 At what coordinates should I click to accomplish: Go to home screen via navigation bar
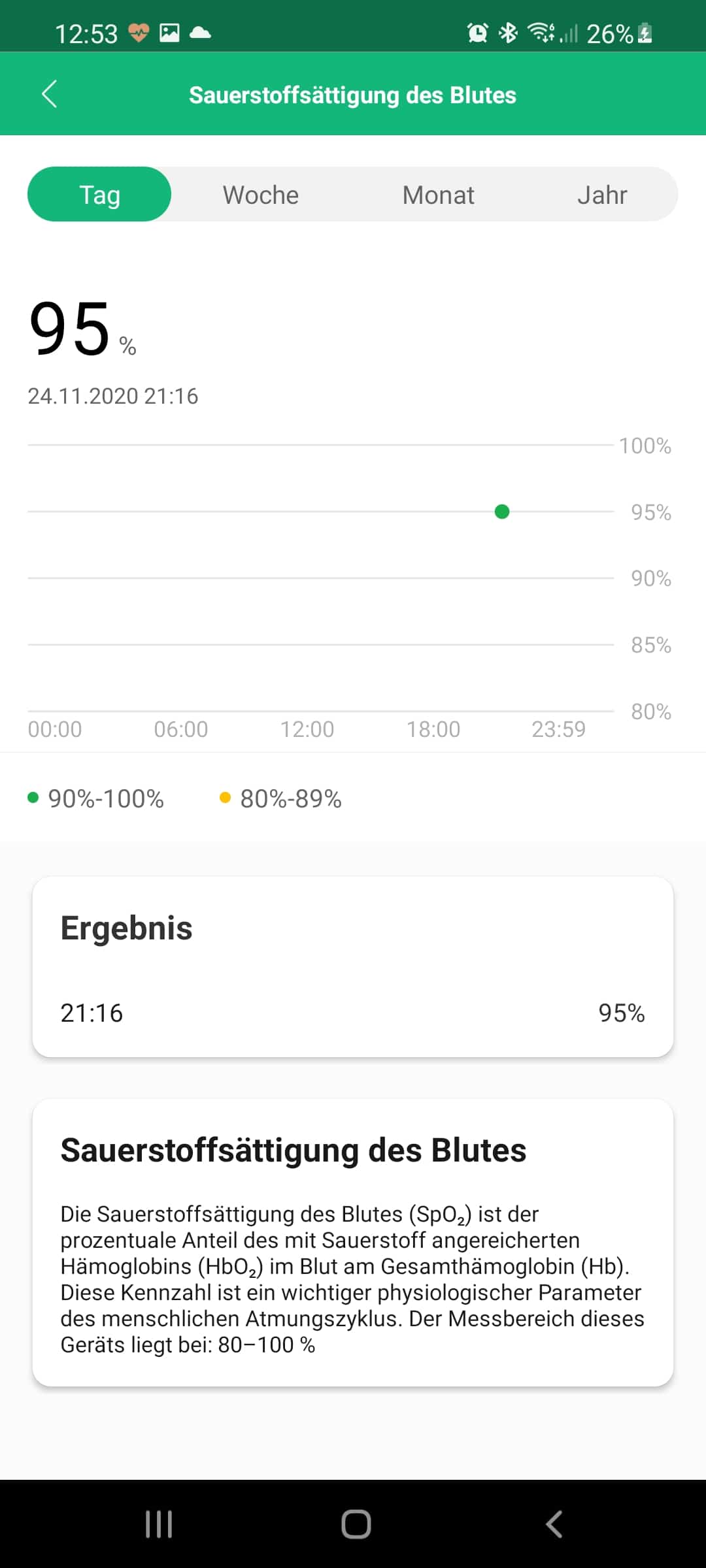356,1524
